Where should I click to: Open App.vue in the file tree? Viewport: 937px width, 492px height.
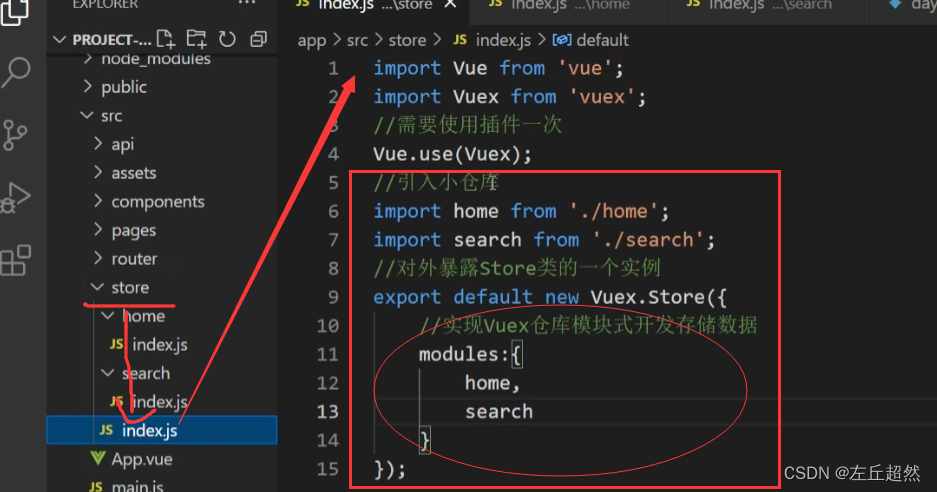142,459
